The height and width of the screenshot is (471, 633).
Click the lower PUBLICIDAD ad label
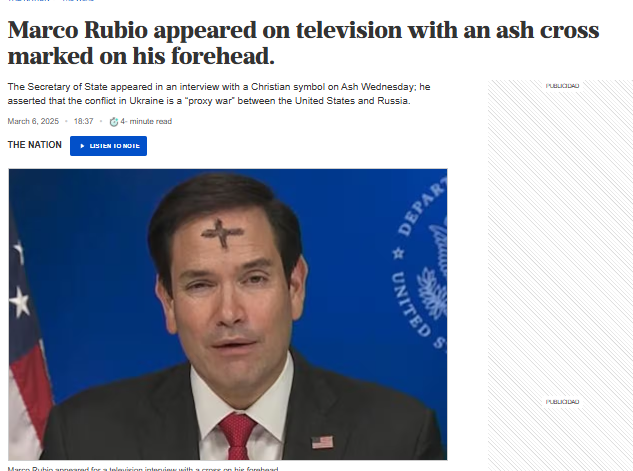[562, 402]
